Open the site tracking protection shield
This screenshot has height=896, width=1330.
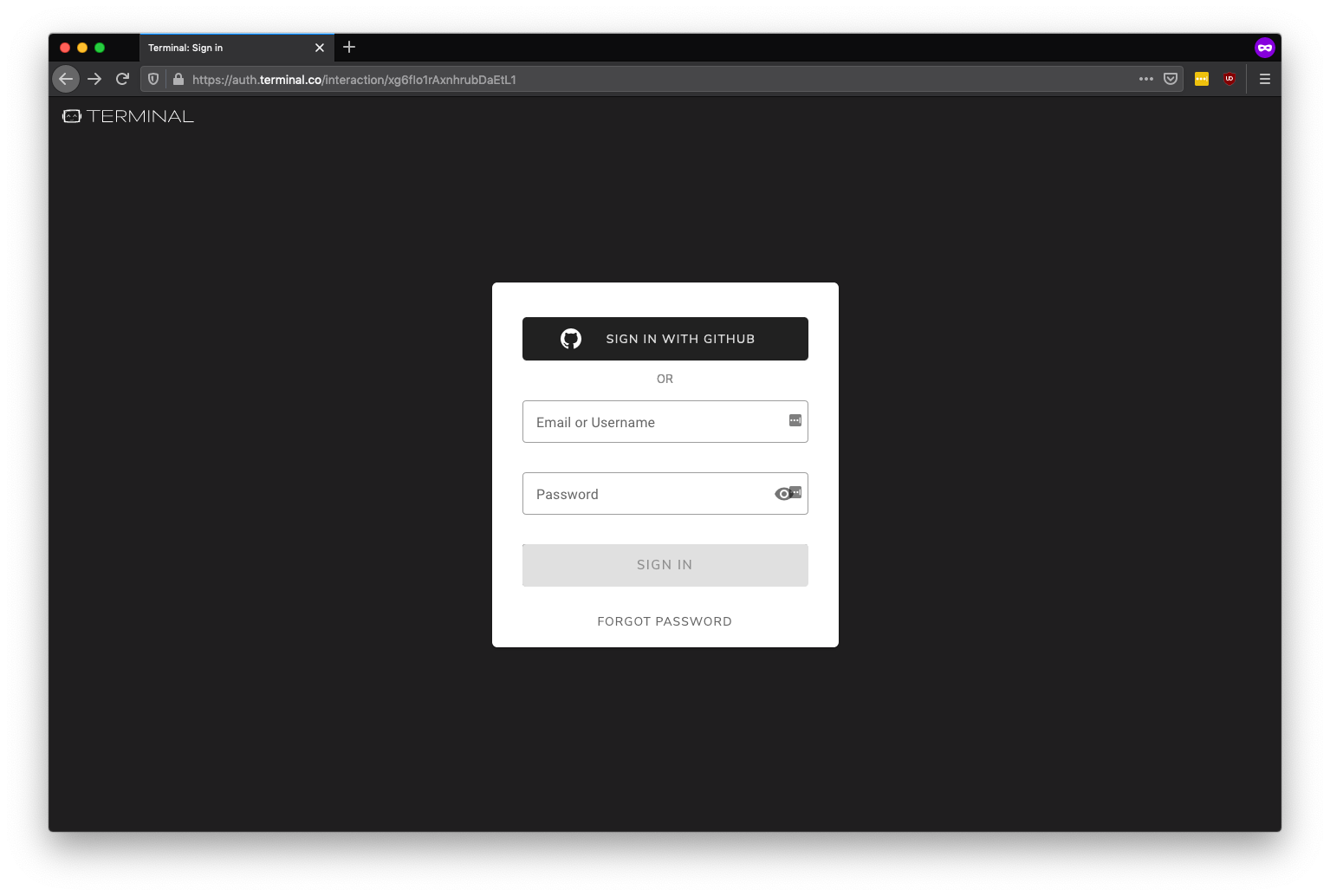152,78
